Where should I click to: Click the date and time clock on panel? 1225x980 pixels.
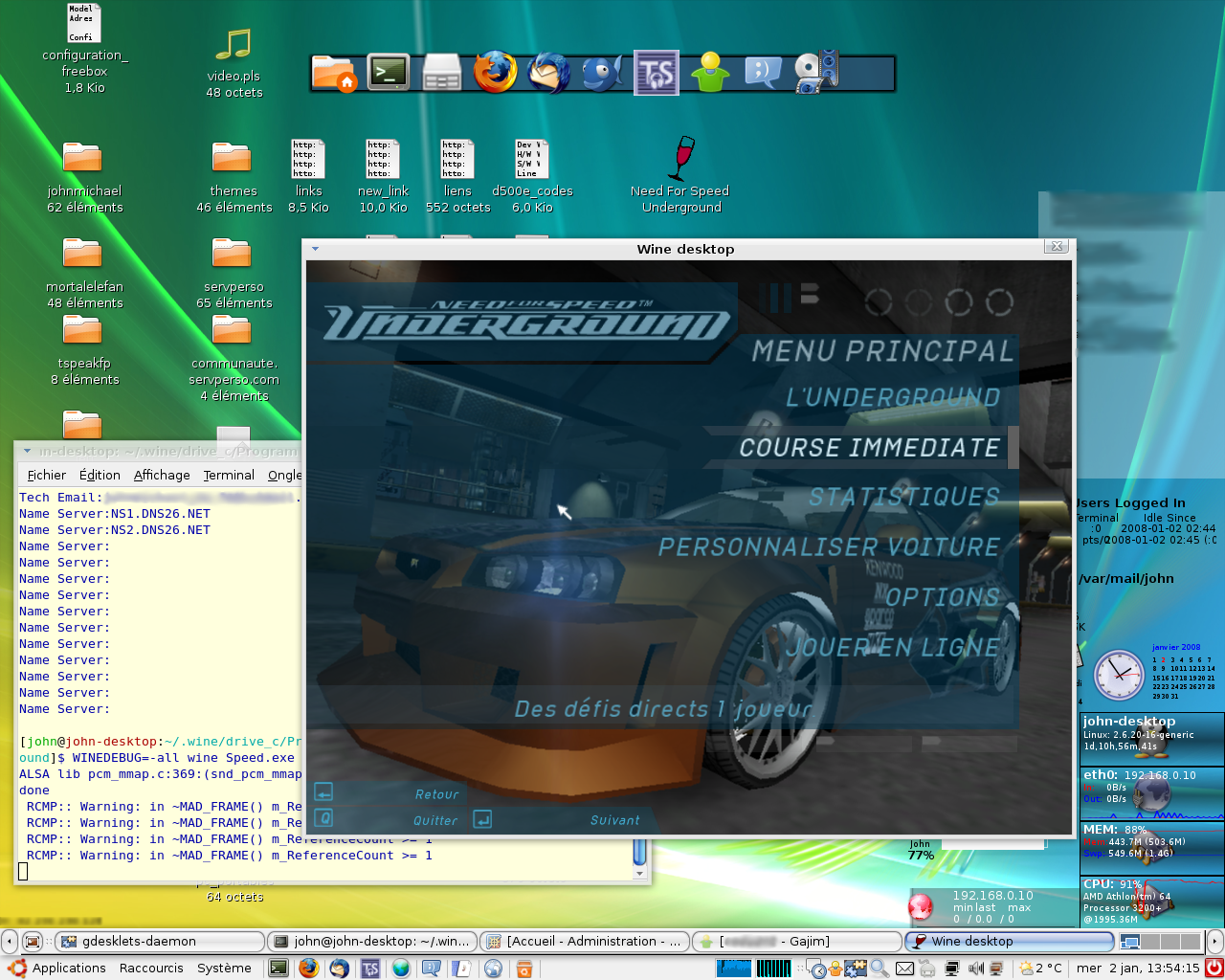pos(1138,969)
